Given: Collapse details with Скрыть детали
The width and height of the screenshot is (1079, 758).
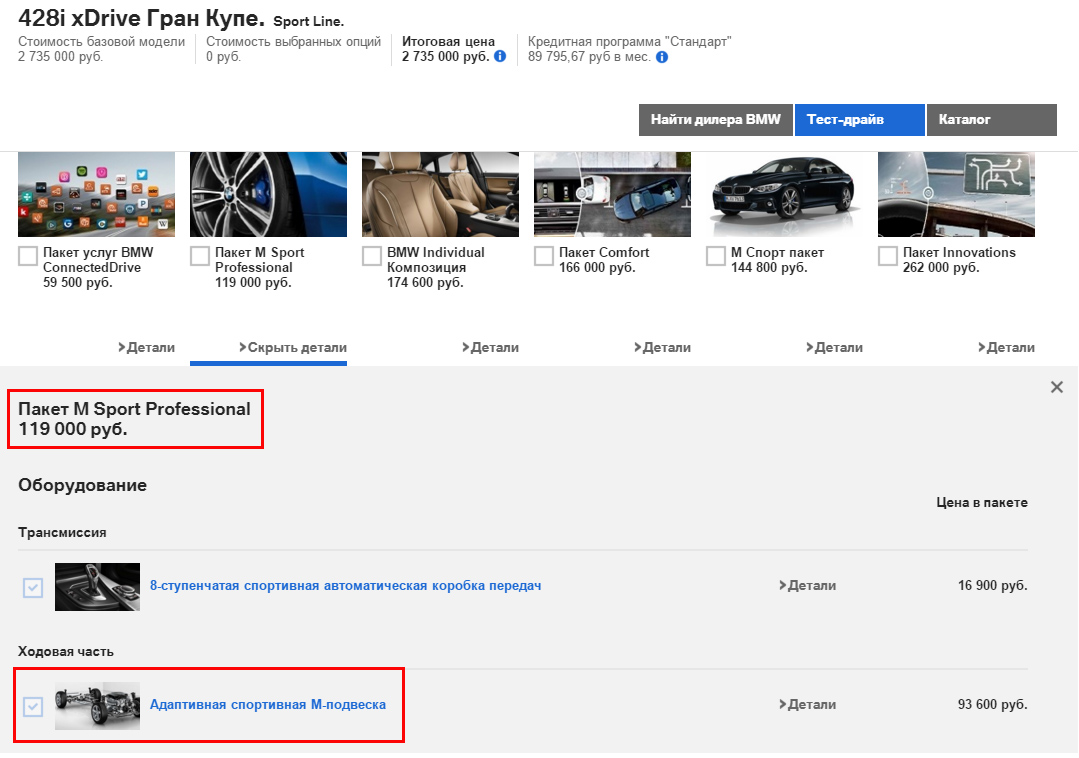Looking at the screenshot, I should tap(292, 347).
